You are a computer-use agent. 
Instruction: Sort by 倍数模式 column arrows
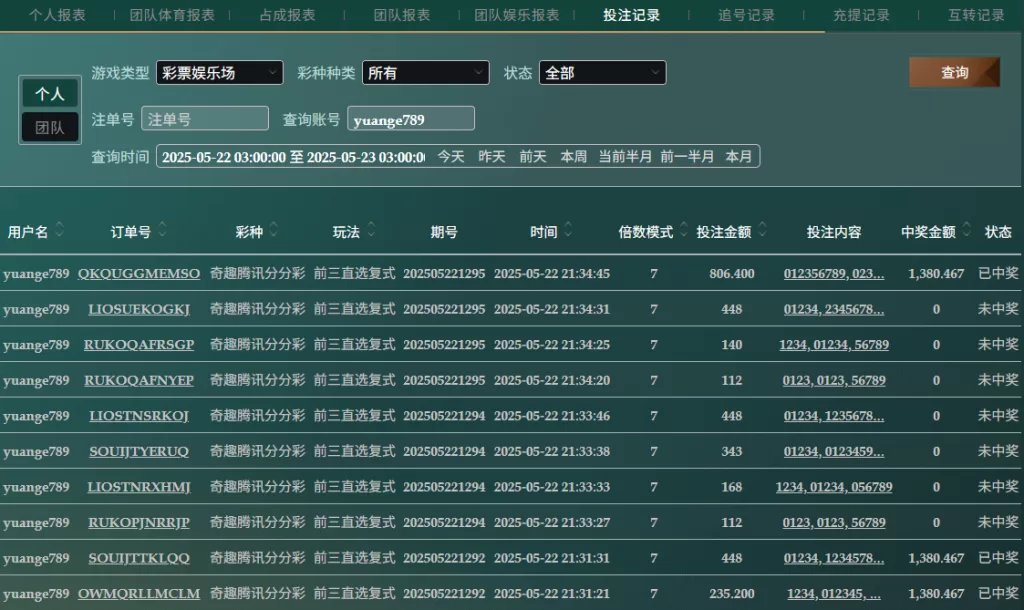click(684, 230)
